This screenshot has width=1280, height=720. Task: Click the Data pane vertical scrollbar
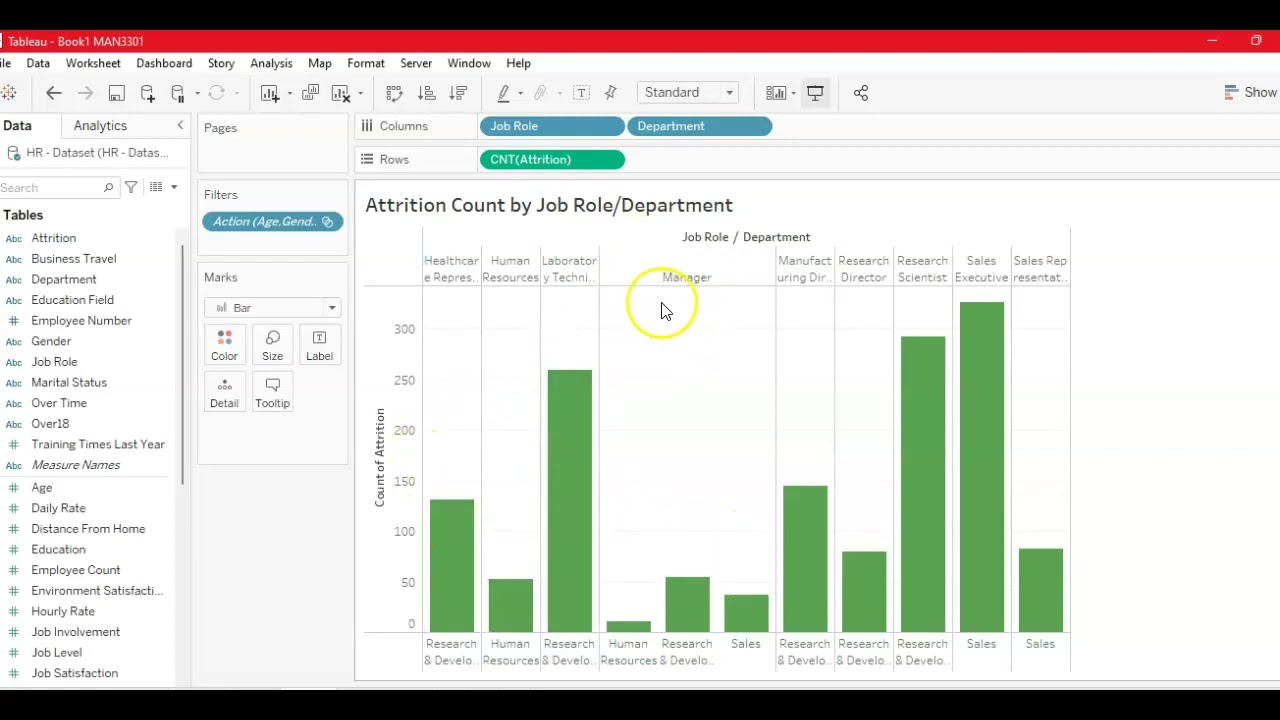click(183, 365)
